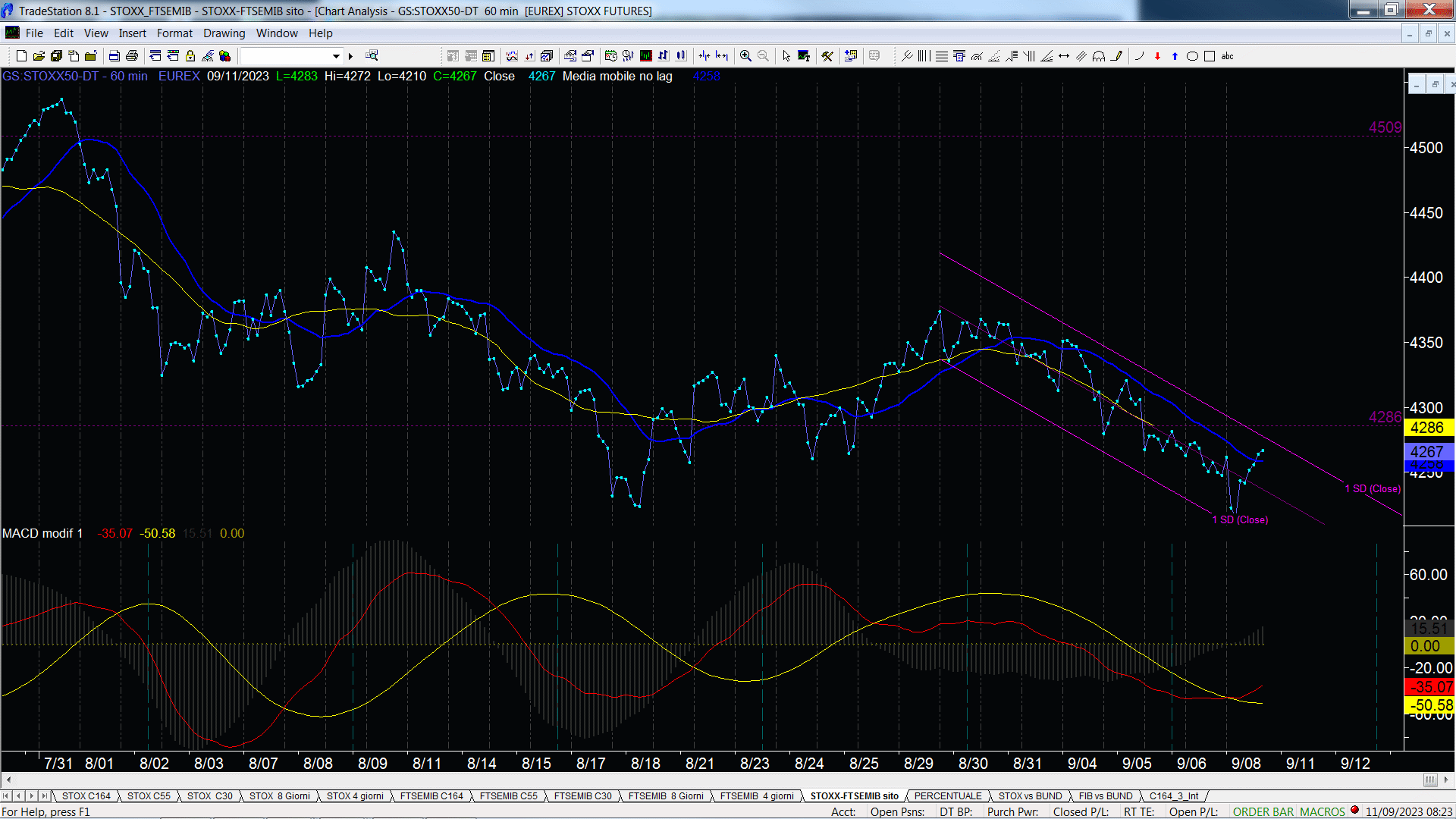Click the Print preview toolbar icon
The image size is (1456, 819).
tap(115, 56)
